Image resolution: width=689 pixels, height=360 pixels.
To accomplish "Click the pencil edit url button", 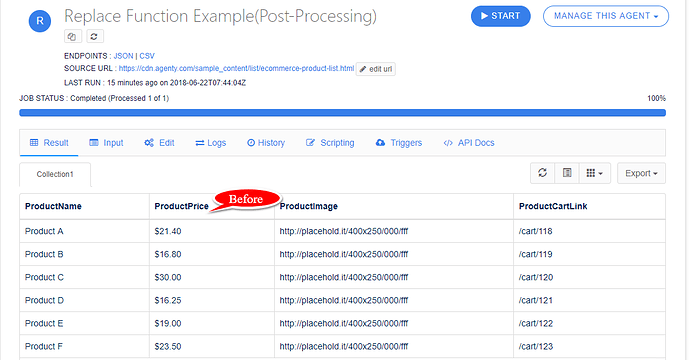I will pyautogui.click(x=376, y=69).
